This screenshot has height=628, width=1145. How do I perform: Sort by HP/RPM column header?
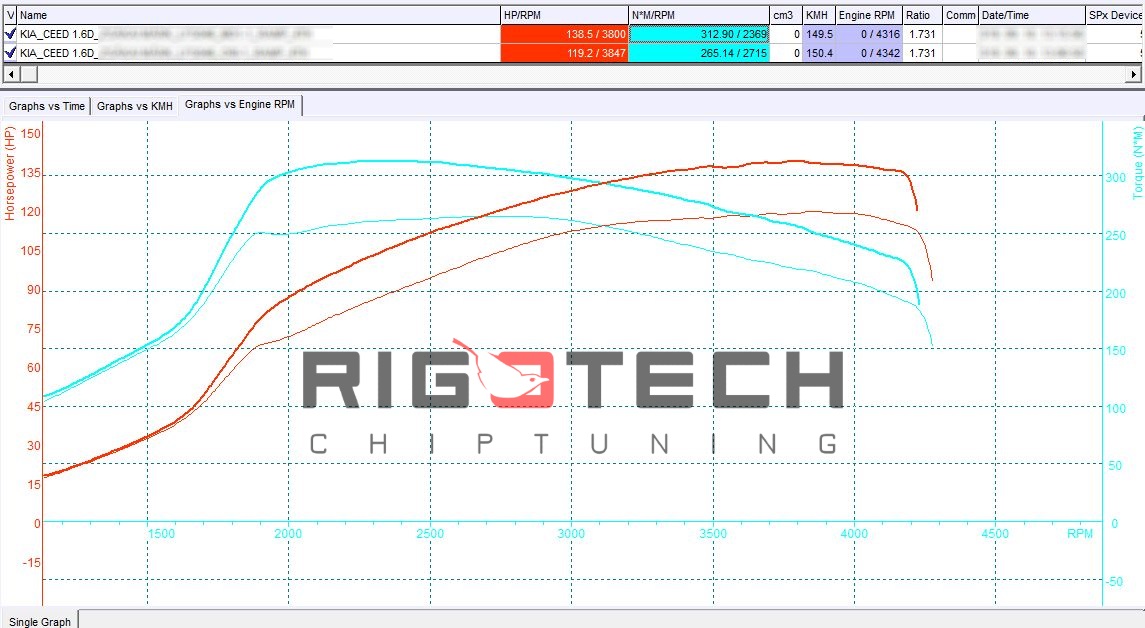(564, 15)
